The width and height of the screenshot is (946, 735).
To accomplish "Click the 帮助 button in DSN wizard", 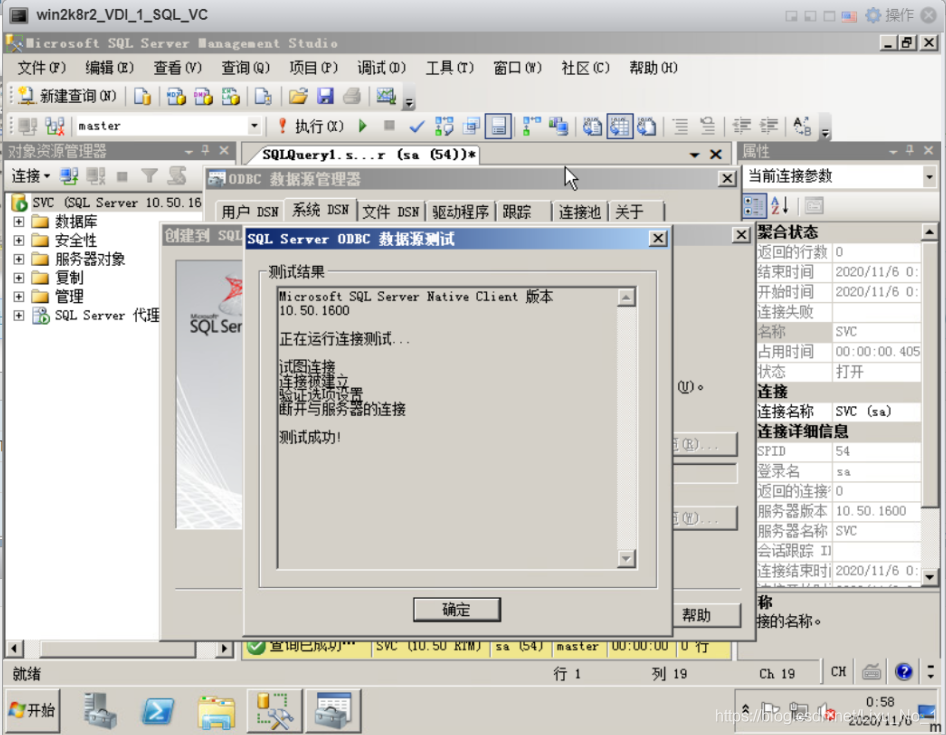I will click(706, 615).
